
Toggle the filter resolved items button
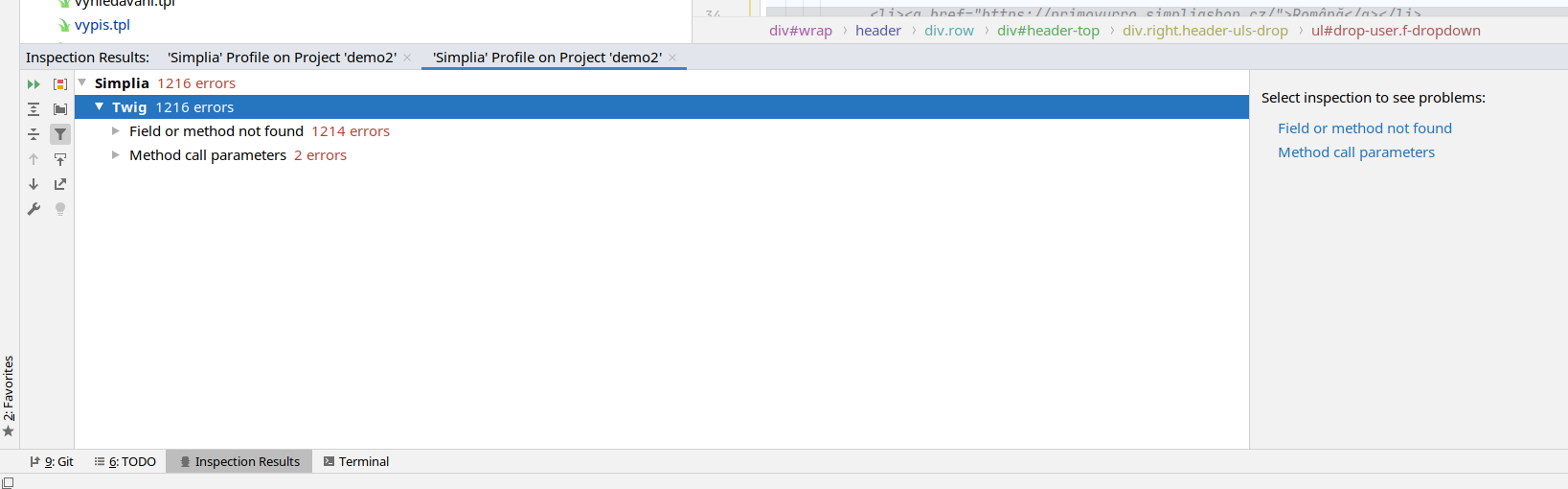(x=60, y=134)
